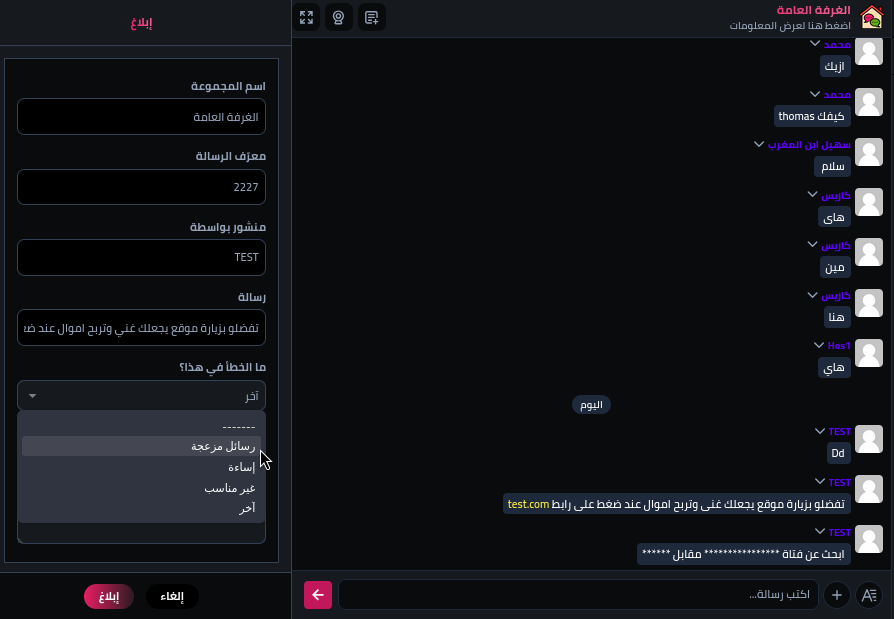Open the chevron above the هاى message
The image size is (894, 619).
pos(812,194)
